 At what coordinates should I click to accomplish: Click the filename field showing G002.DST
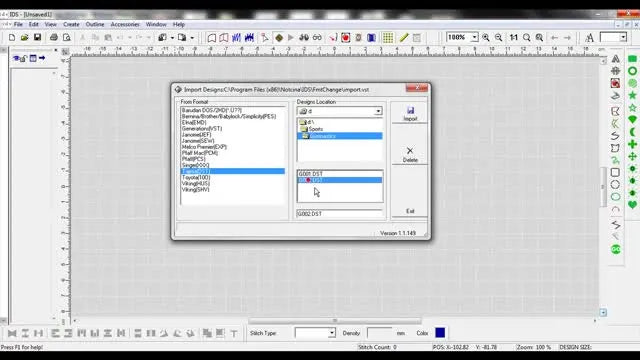340,213
